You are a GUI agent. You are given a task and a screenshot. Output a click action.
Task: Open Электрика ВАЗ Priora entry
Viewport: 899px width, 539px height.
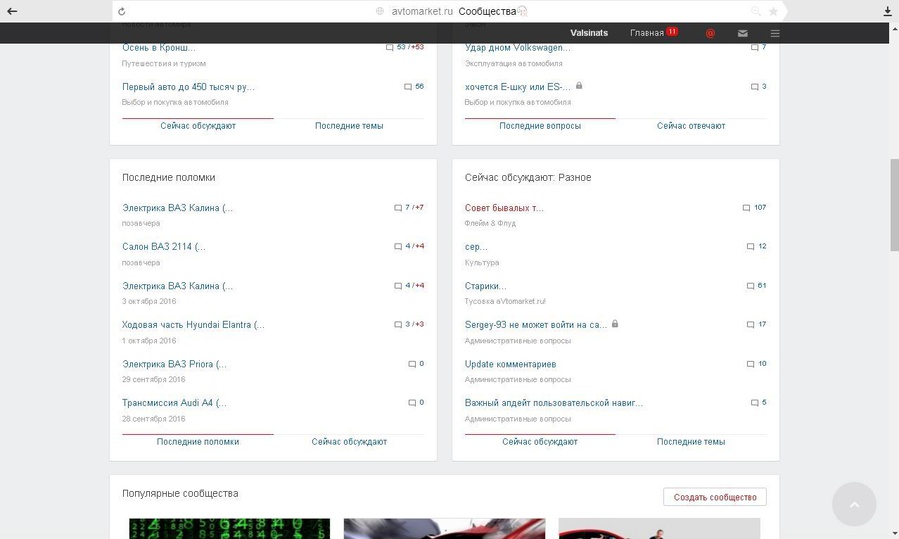(174, 364)
